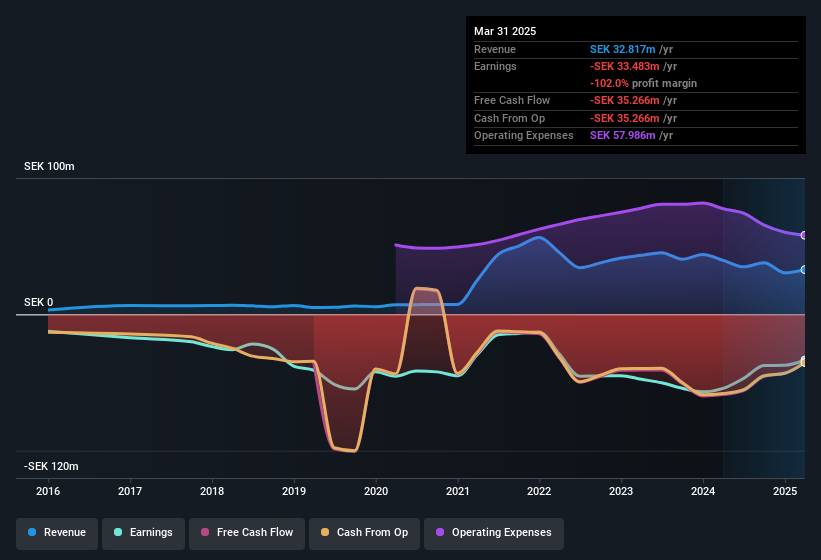821x560 pixels.
Task: Click the SEK 57.986m operating expenses value
Action: tap(623, 136)
